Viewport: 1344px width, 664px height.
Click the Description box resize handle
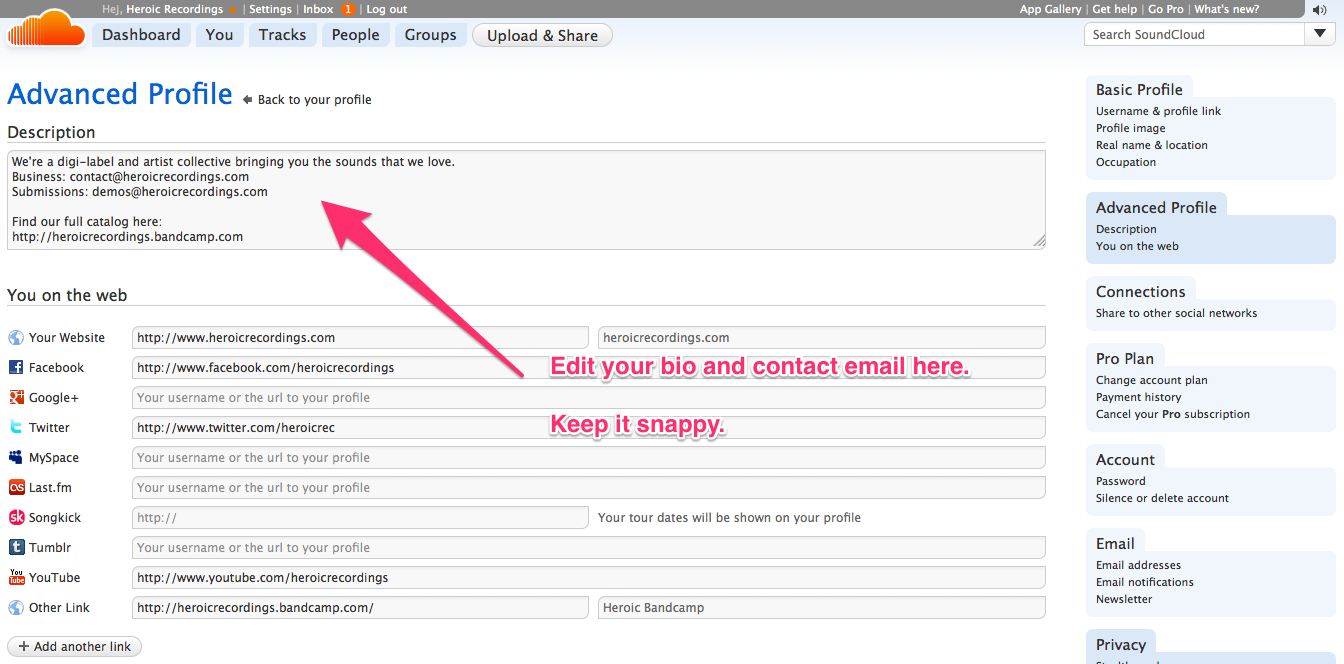(1039, 241)
